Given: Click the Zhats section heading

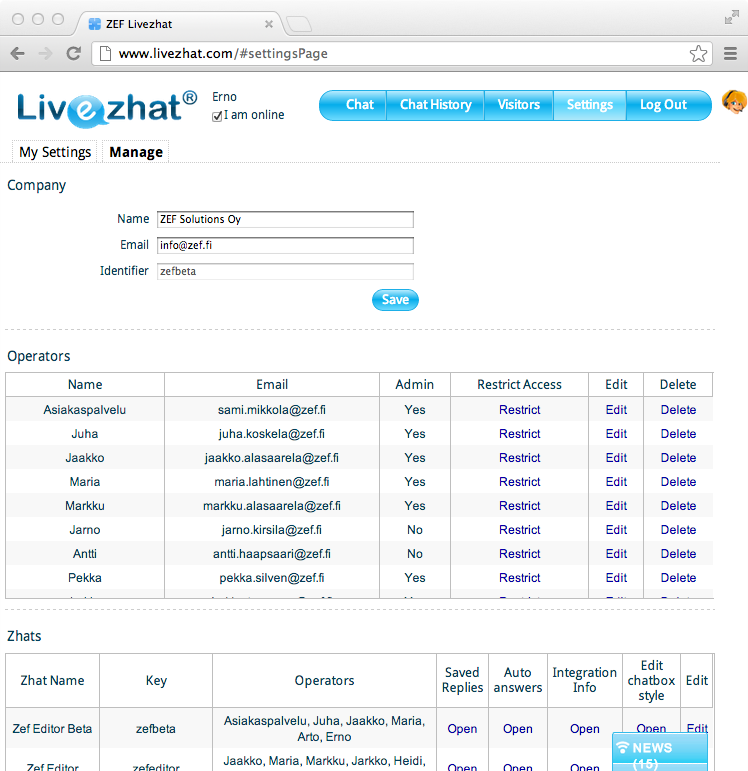Looking at the screenshot, I should pos(24,636).
